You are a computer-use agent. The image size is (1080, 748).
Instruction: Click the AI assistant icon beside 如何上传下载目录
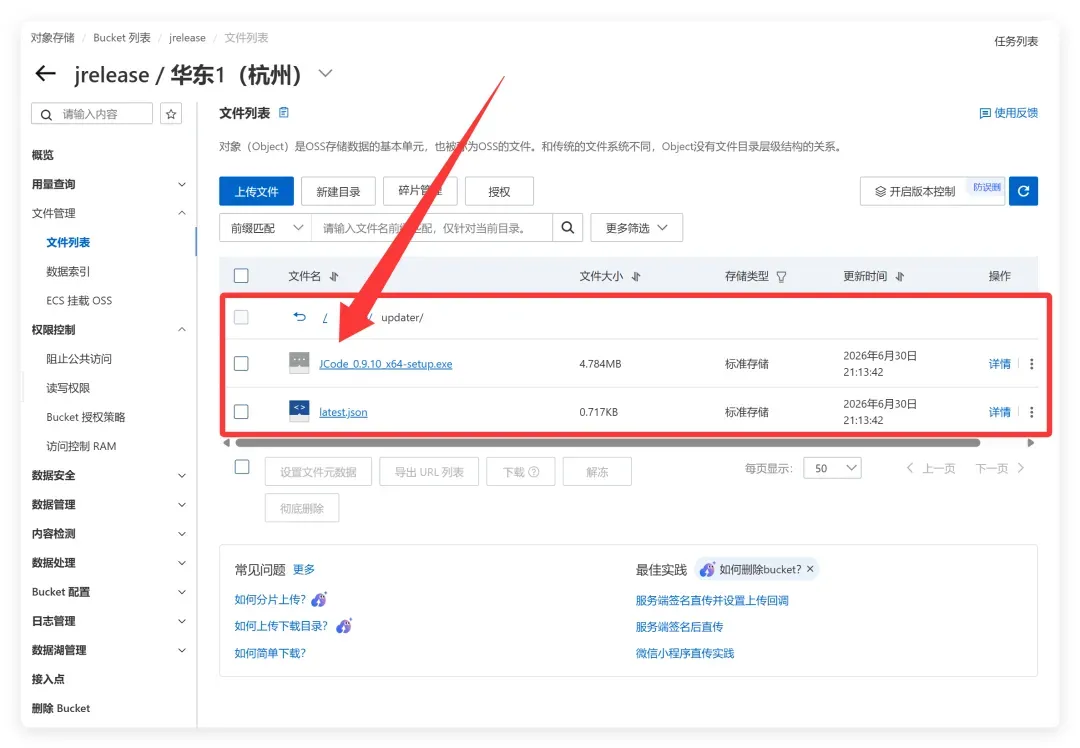click(x=344, y=625)
